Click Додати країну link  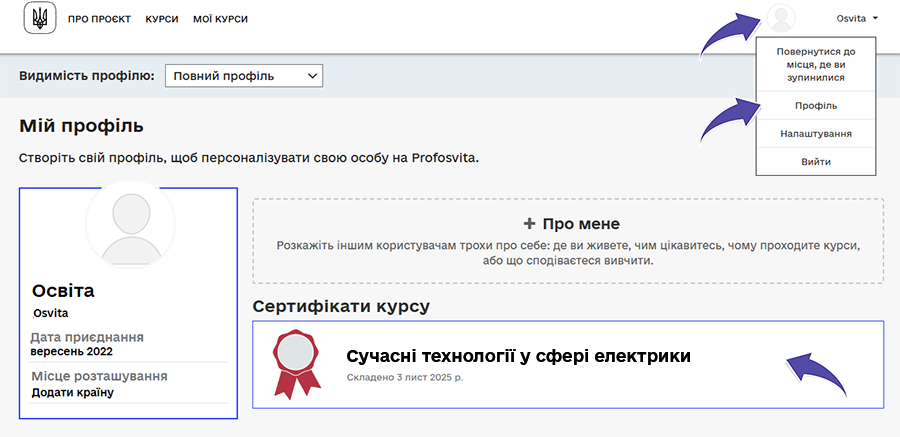[72, 393]
